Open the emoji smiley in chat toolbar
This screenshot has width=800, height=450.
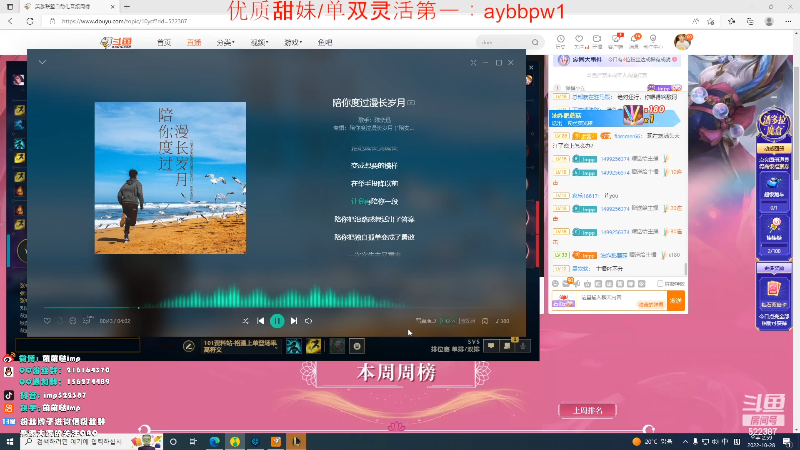click(555, 284)
